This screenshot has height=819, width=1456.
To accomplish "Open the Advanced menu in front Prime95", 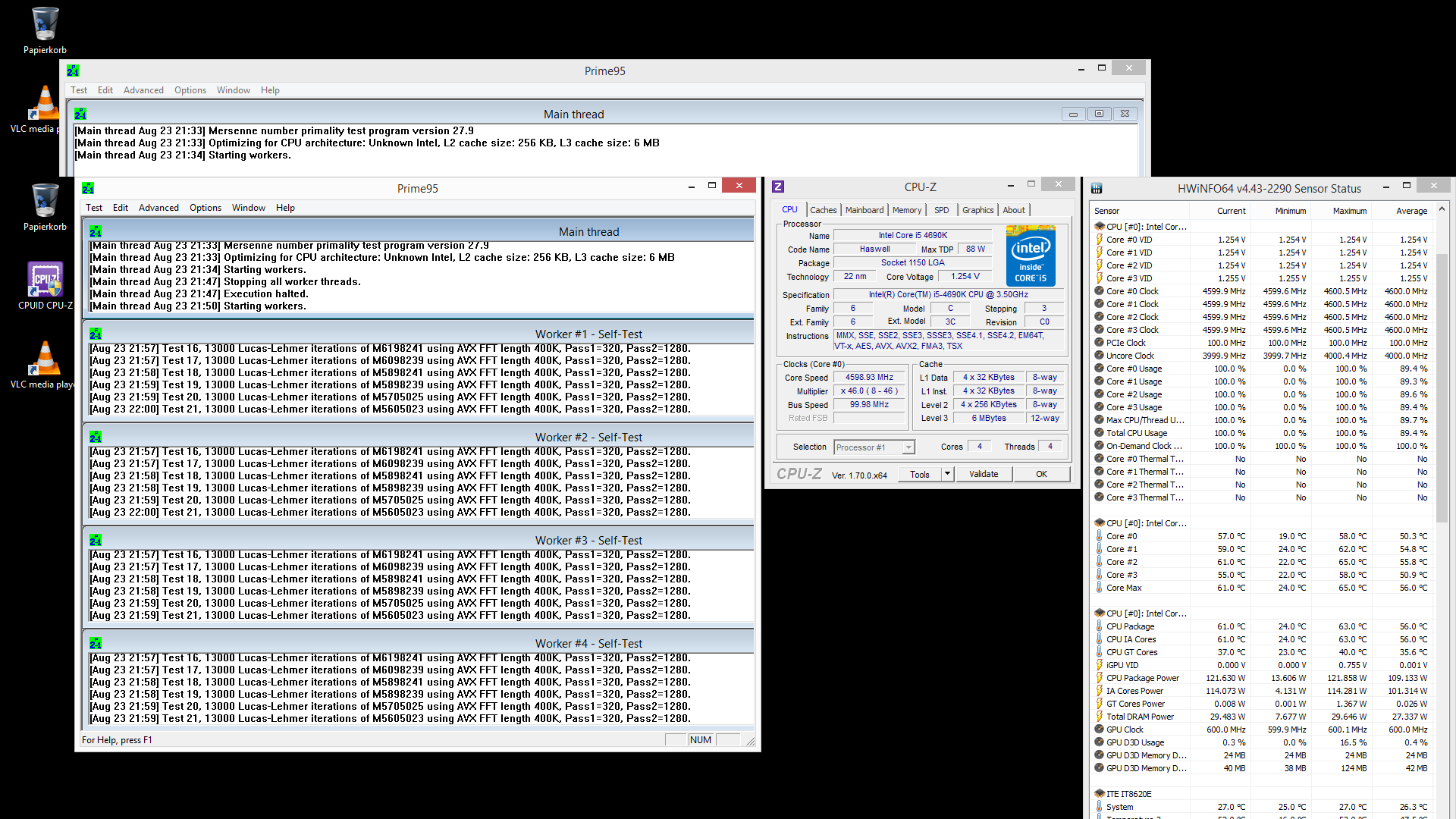I will point(158,208).
